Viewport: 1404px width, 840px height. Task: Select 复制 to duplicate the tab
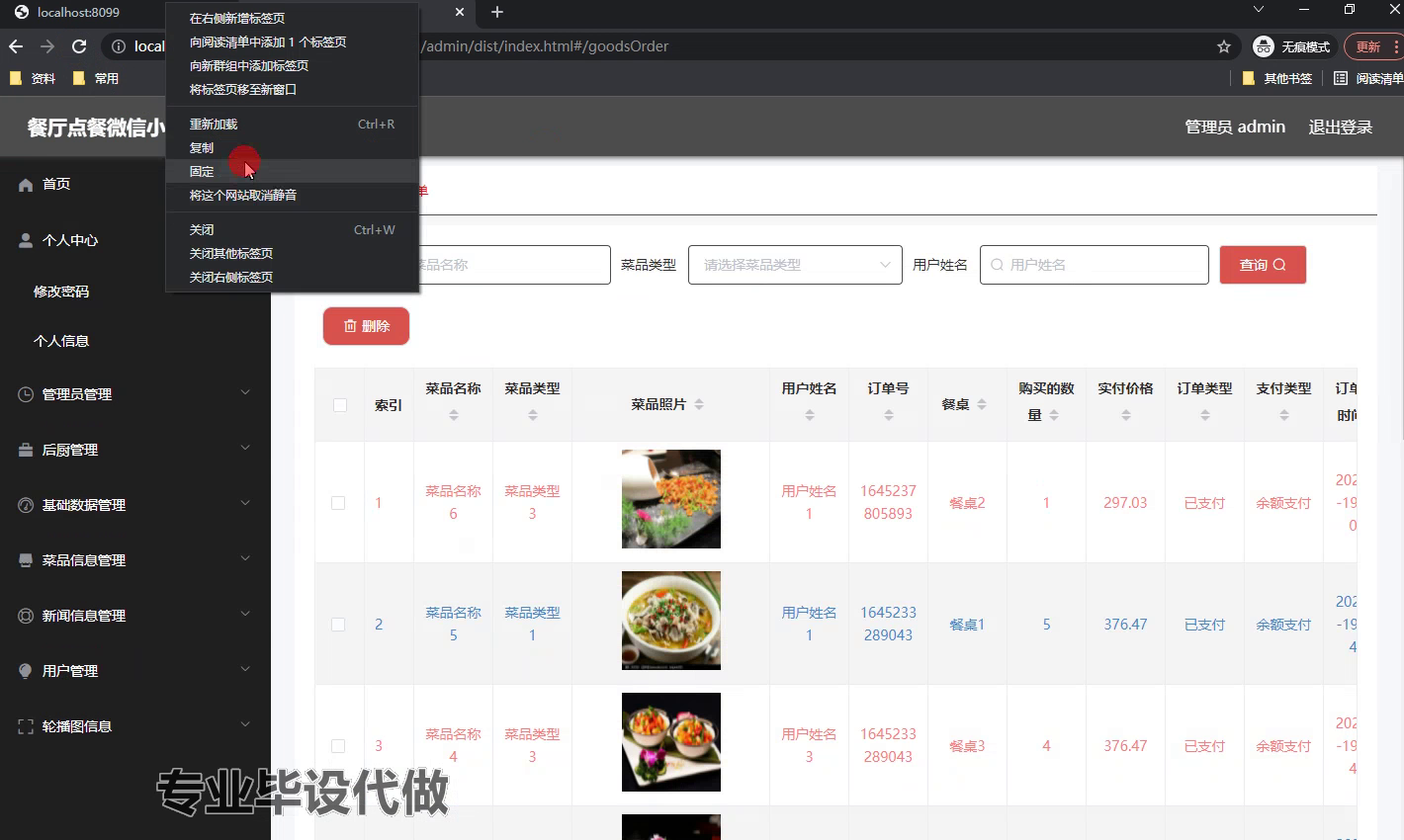(293, 148)
